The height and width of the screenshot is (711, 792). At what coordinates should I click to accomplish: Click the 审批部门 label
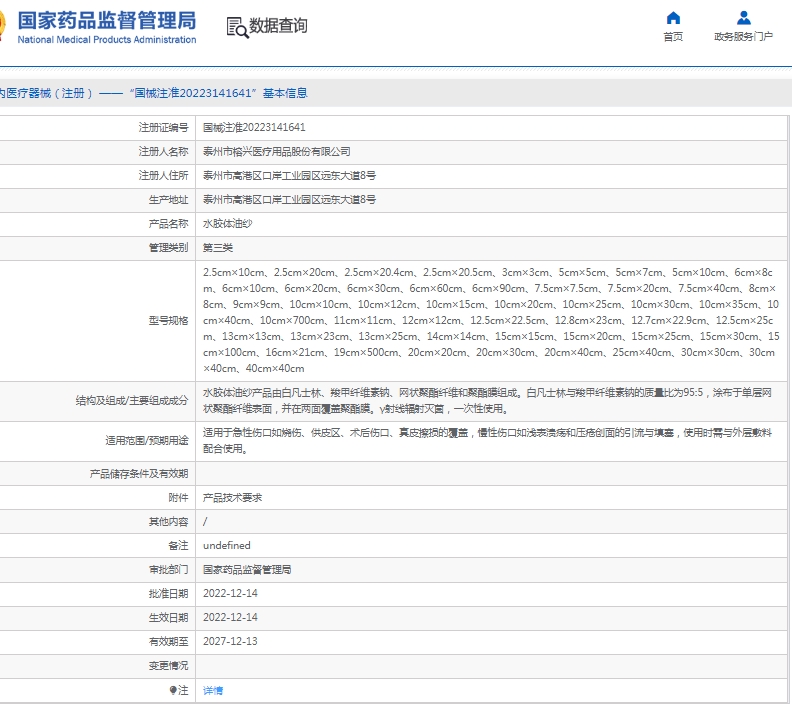point(168,570)
